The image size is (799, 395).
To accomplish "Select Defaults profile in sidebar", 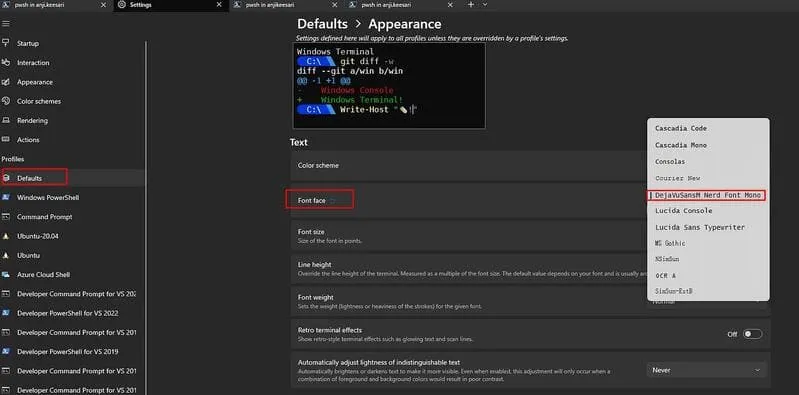I will point(72,178).
